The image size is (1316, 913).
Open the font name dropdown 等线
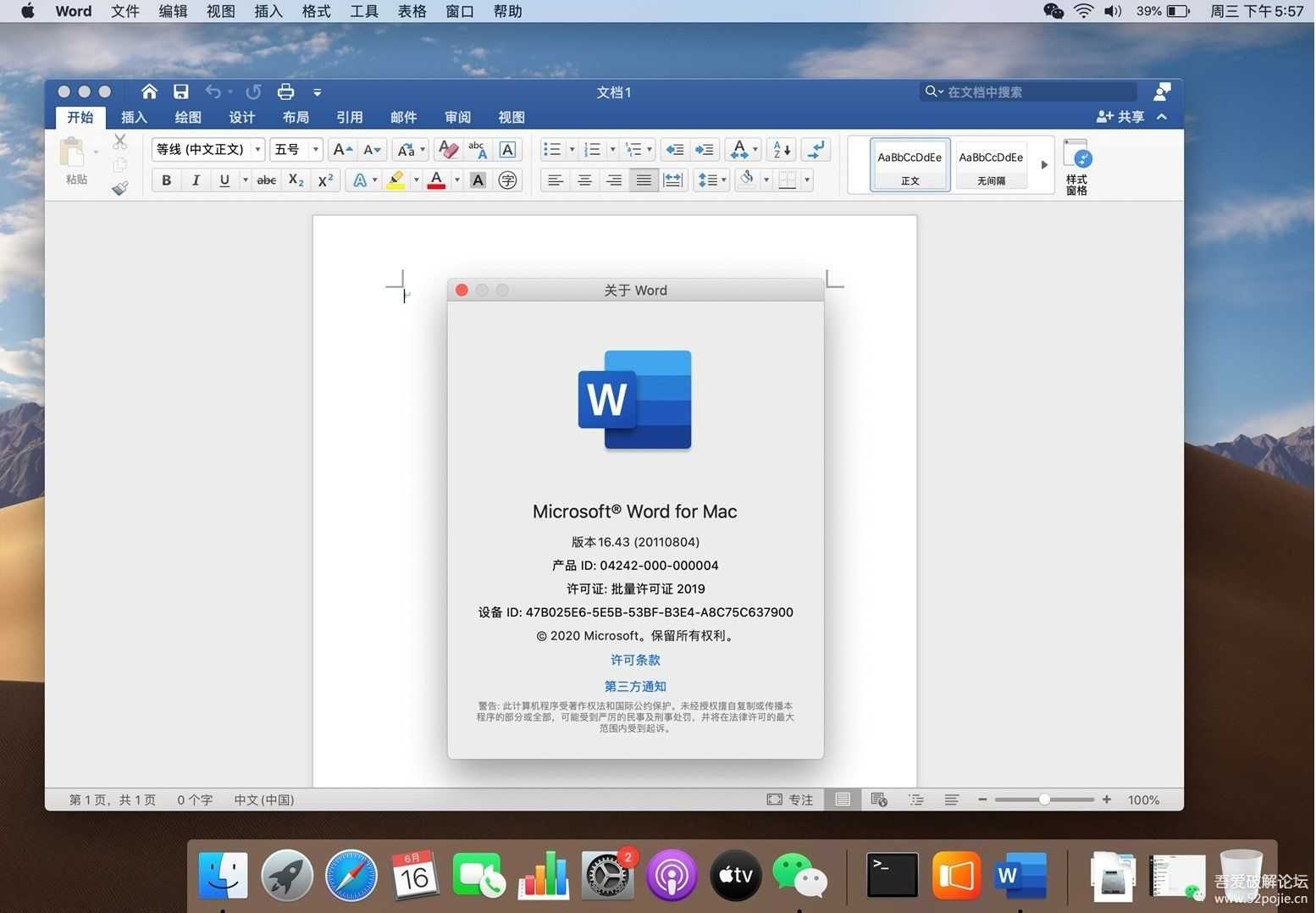tap(257, 150)
